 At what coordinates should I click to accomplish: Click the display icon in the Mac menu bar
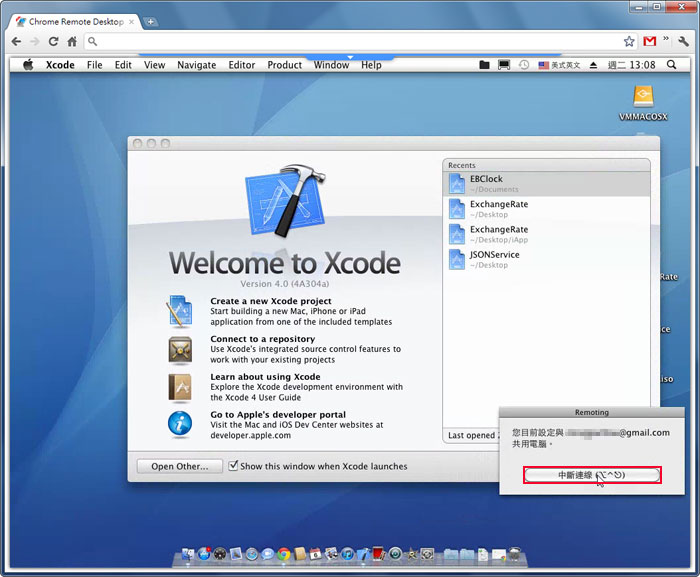(x=504, y=65)
